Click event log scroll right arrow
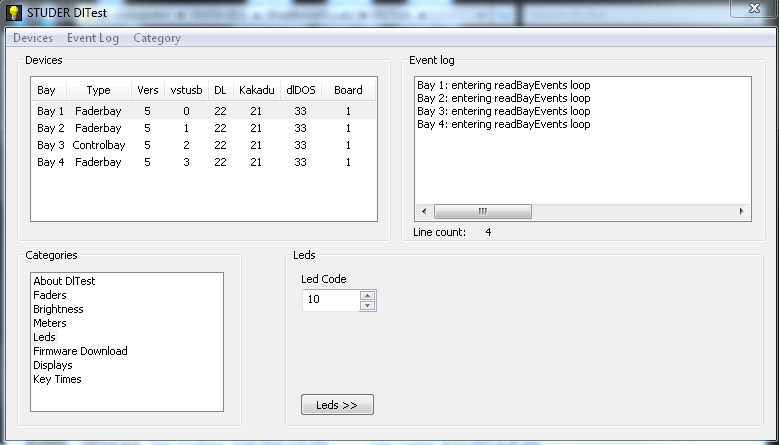The height and width of the screenshot is (445, 779). (741, 211)
